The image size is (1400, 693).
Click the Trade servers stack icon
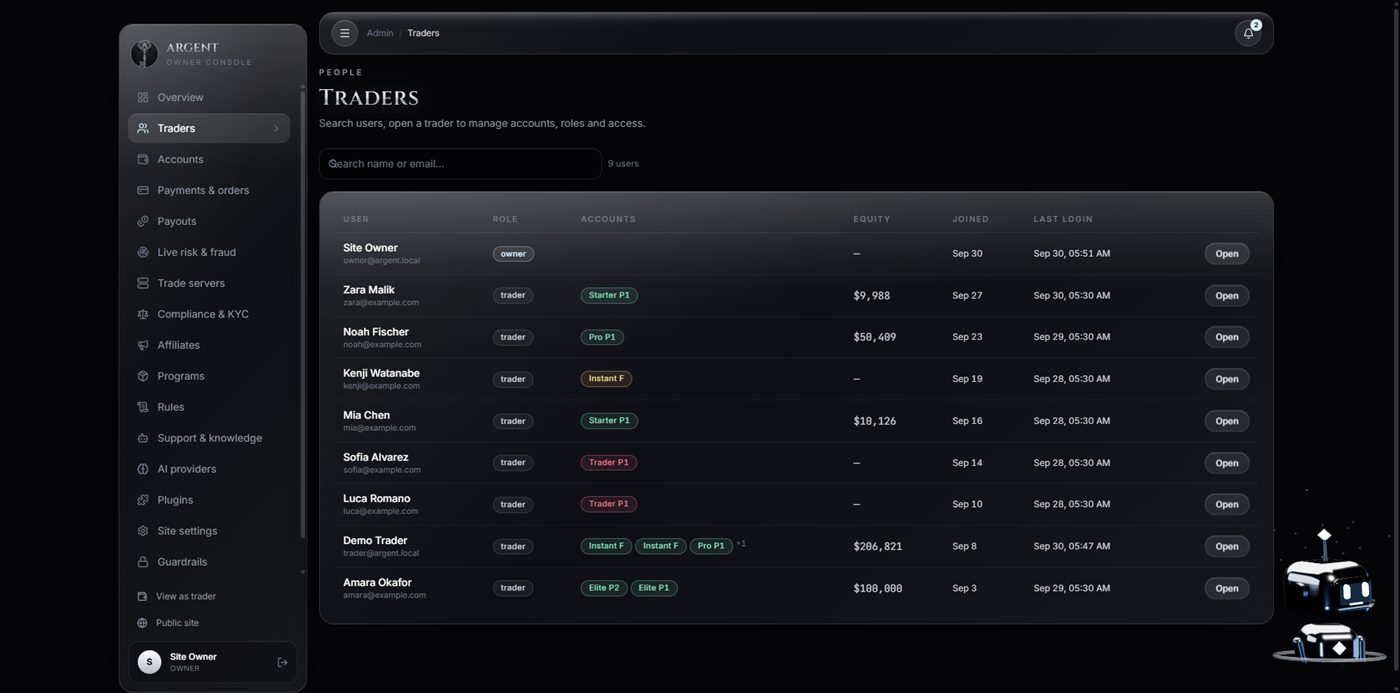tap(143, 283)
